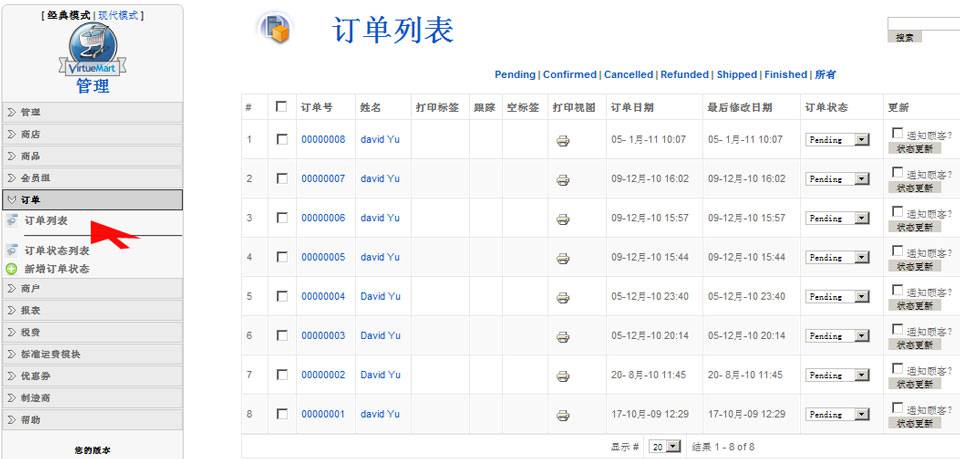Expand the 标准运费模块 sidebar section
This screenshot has height=459, width=960.
tap(92, 354)
